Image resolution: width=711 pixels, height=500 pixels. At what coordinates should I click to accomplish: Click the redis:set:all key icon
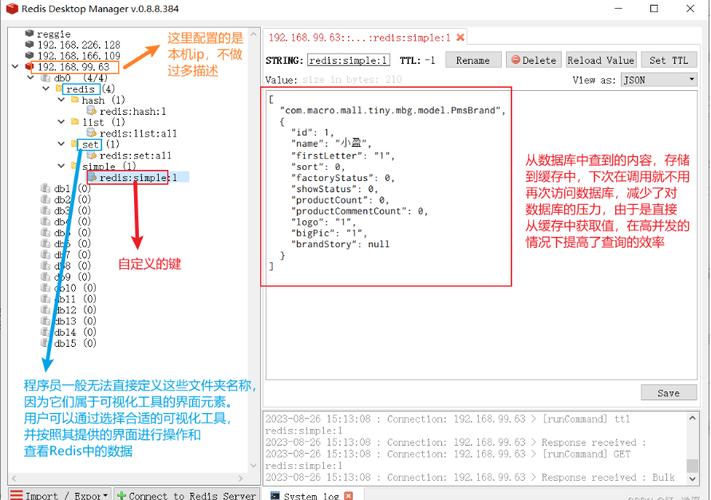91,155
